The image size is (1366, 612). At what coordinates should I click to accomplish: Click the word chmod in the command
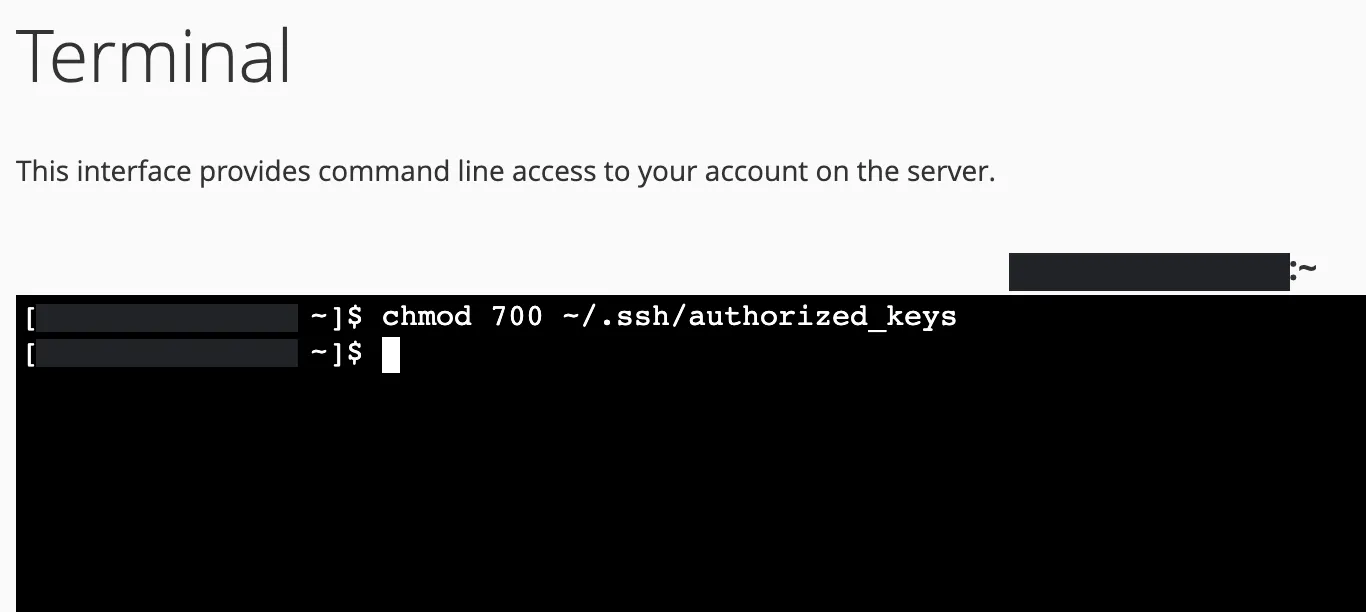[x=427, y=317]
